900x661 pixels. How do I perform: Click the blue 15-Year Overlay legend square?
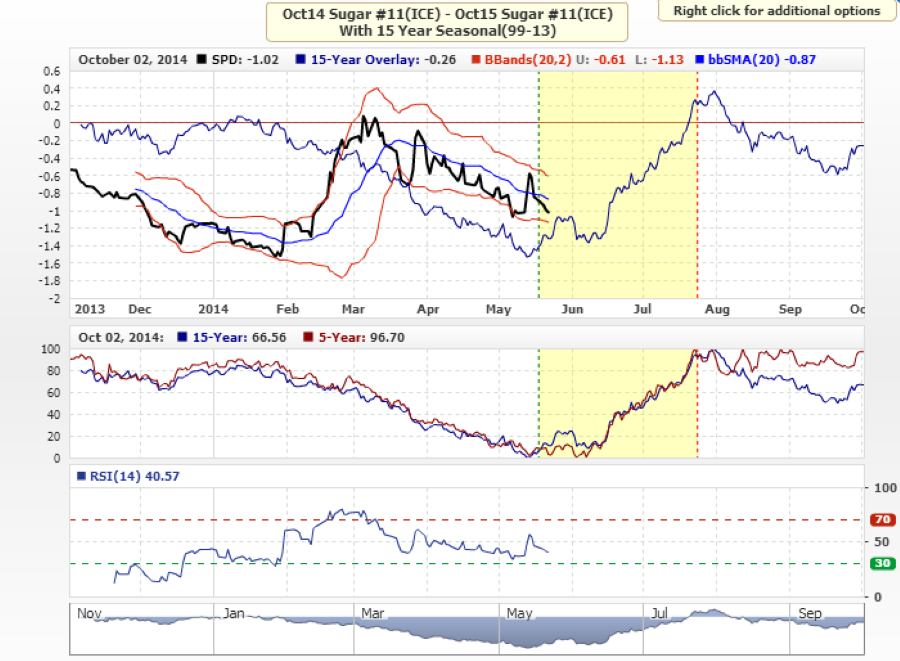click(x=301, y=59)
